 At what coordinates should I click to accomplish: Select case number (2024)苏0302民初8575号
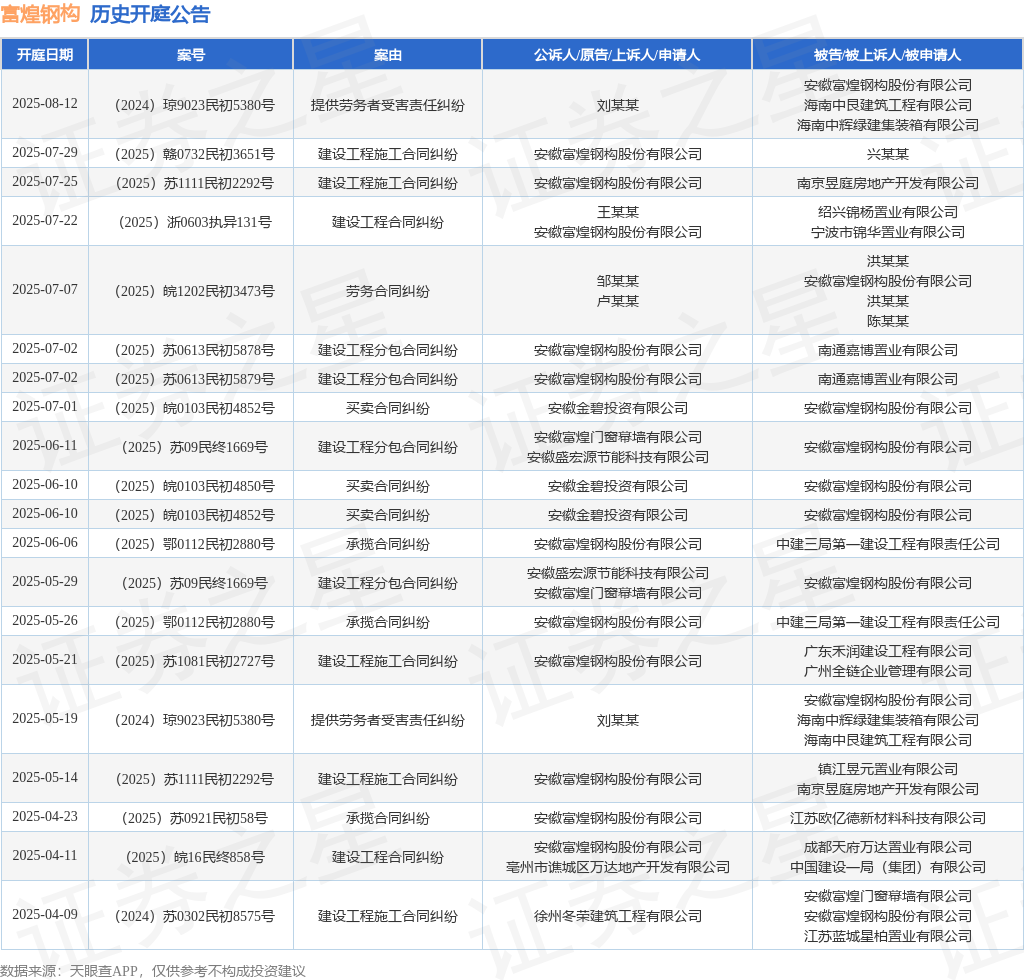(195, 916)
